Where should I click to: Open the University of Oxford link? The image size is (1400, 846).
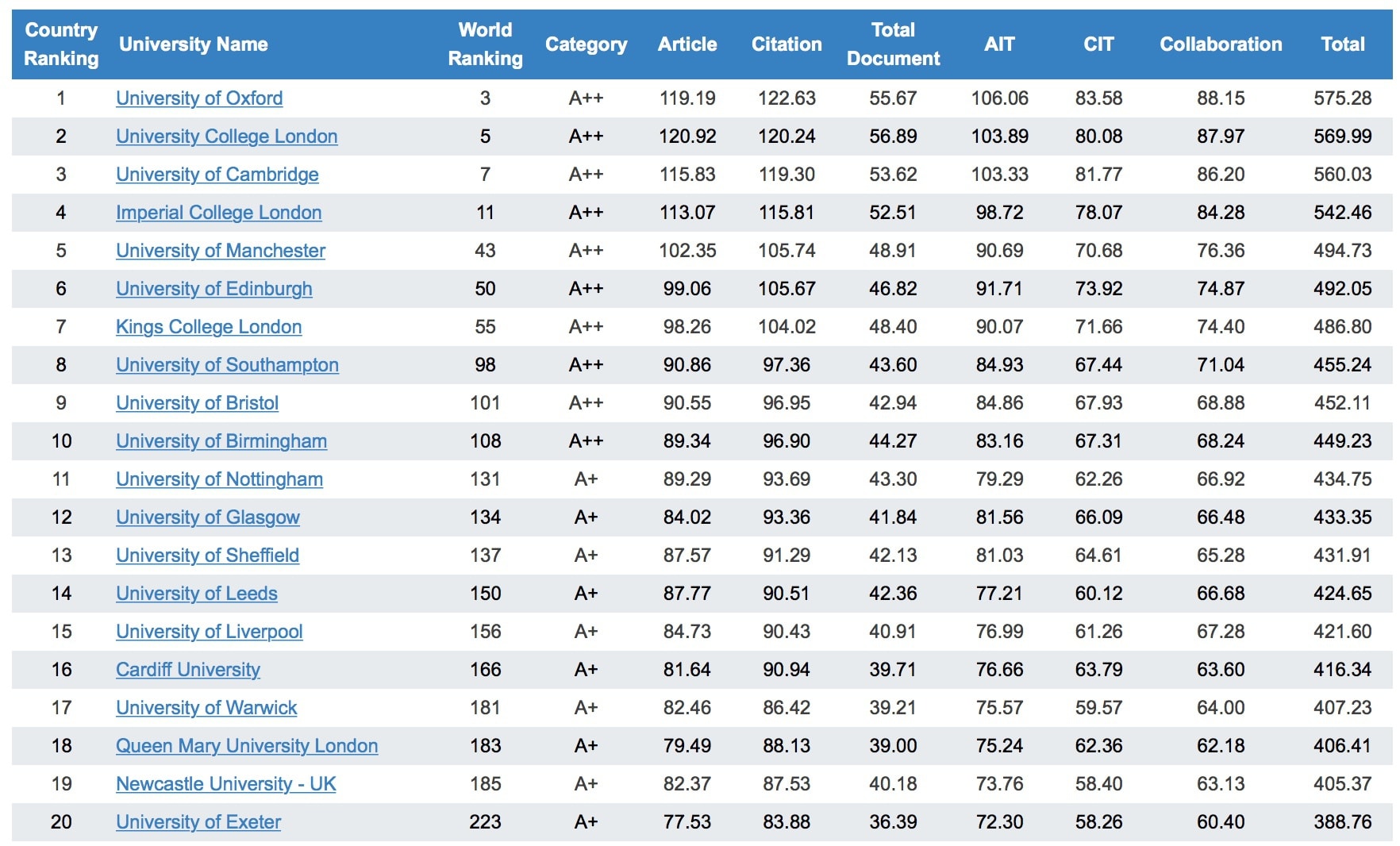click(199, 98)
